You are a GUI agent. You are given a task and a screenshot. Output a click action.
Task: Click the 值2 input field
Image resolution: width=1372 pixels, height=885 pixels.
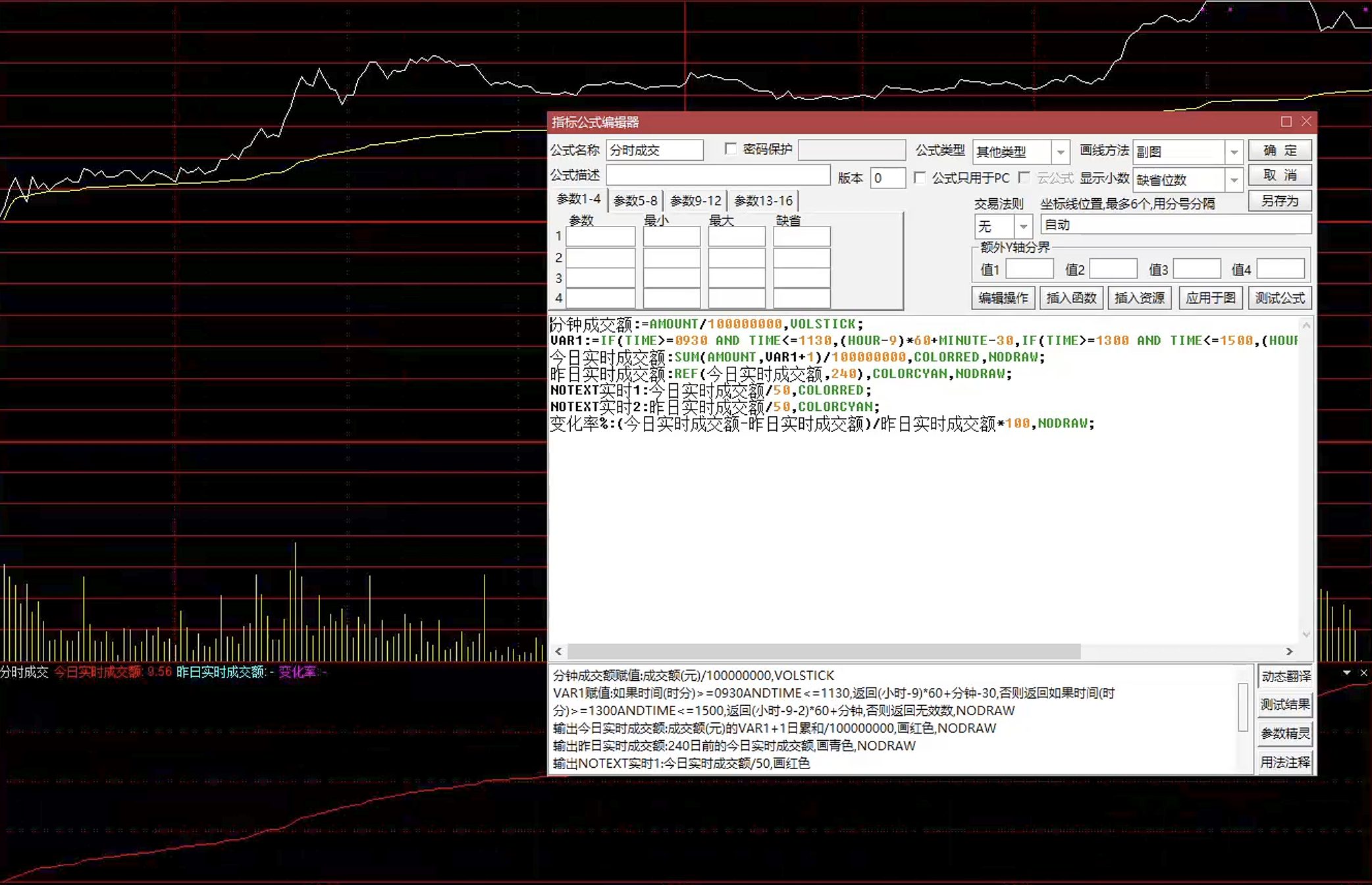click(x=1113, y=269)
